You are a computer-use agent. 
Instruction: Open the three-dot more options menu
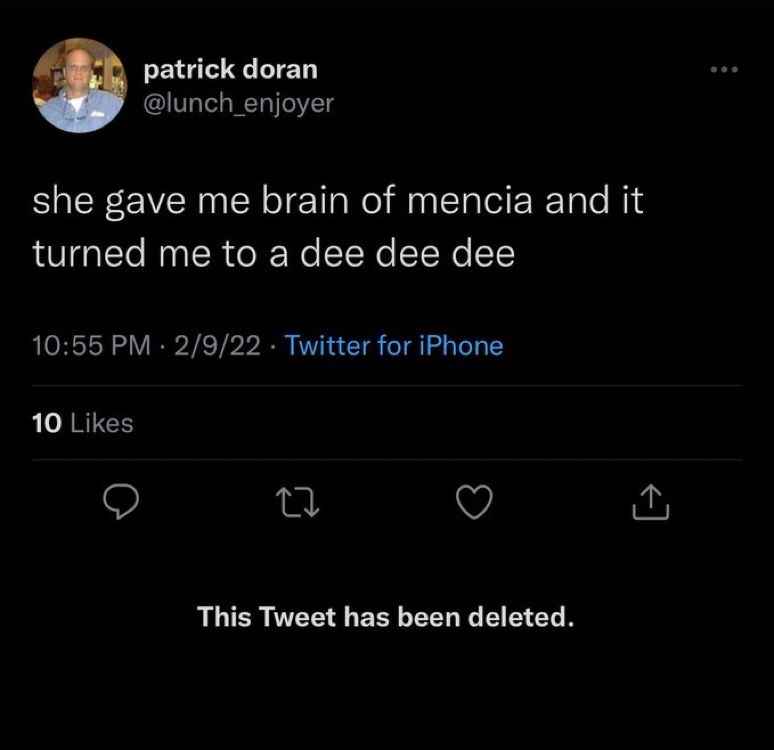click(724, 70)
